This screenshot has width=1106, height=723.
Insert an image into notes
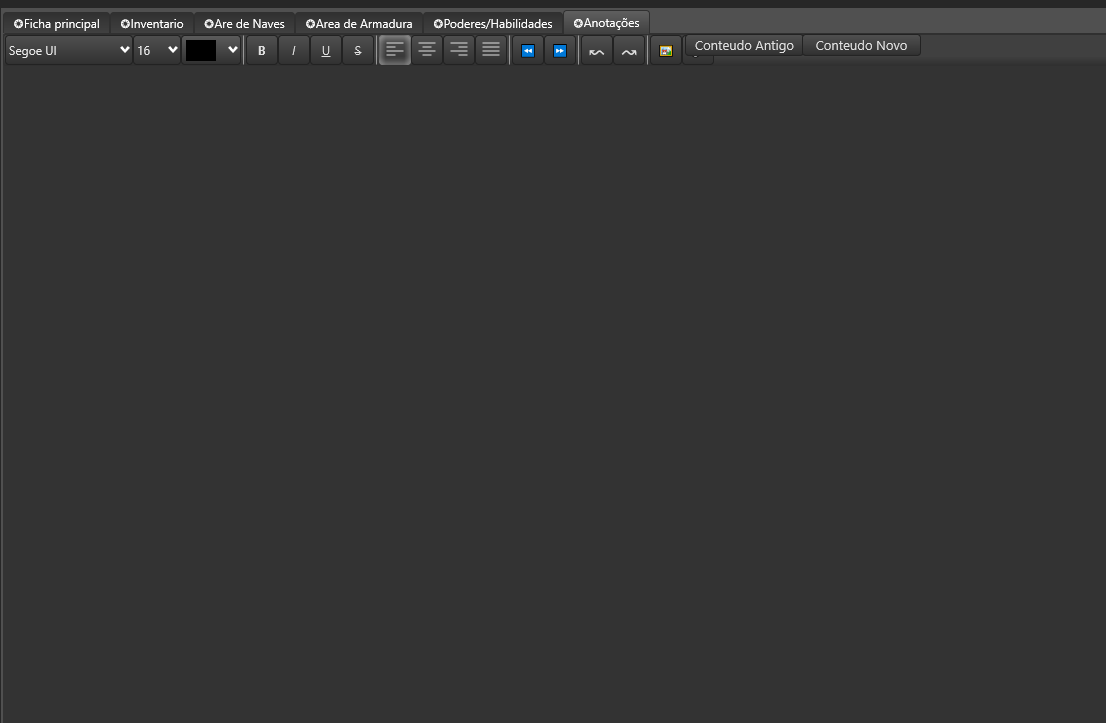click(666, 50)
